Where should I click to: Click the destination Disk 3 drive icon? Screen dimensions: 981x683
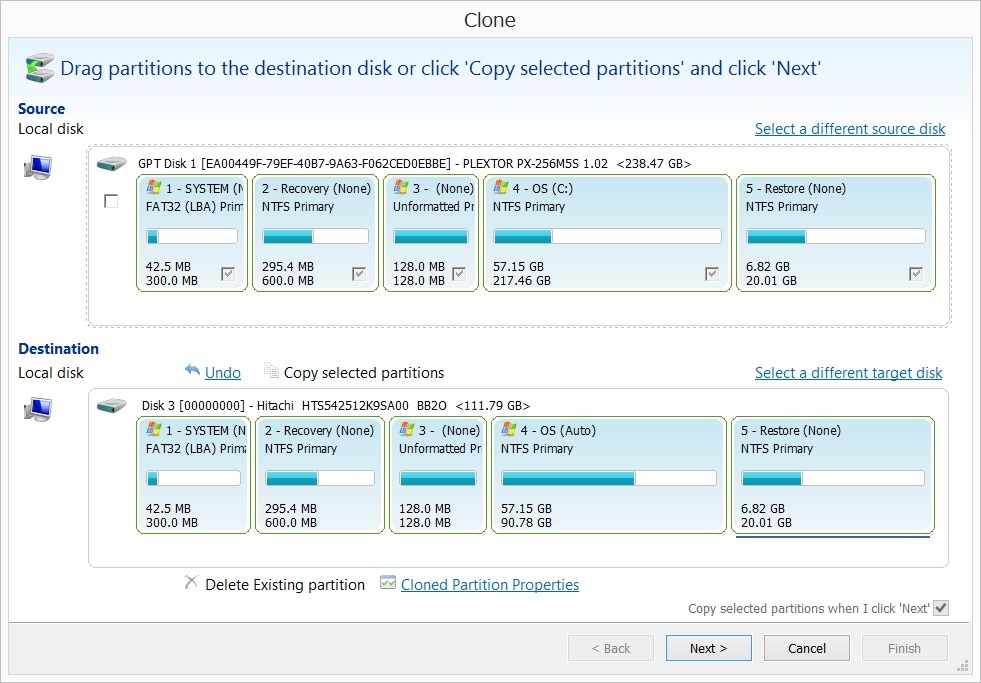pos(112,406)
